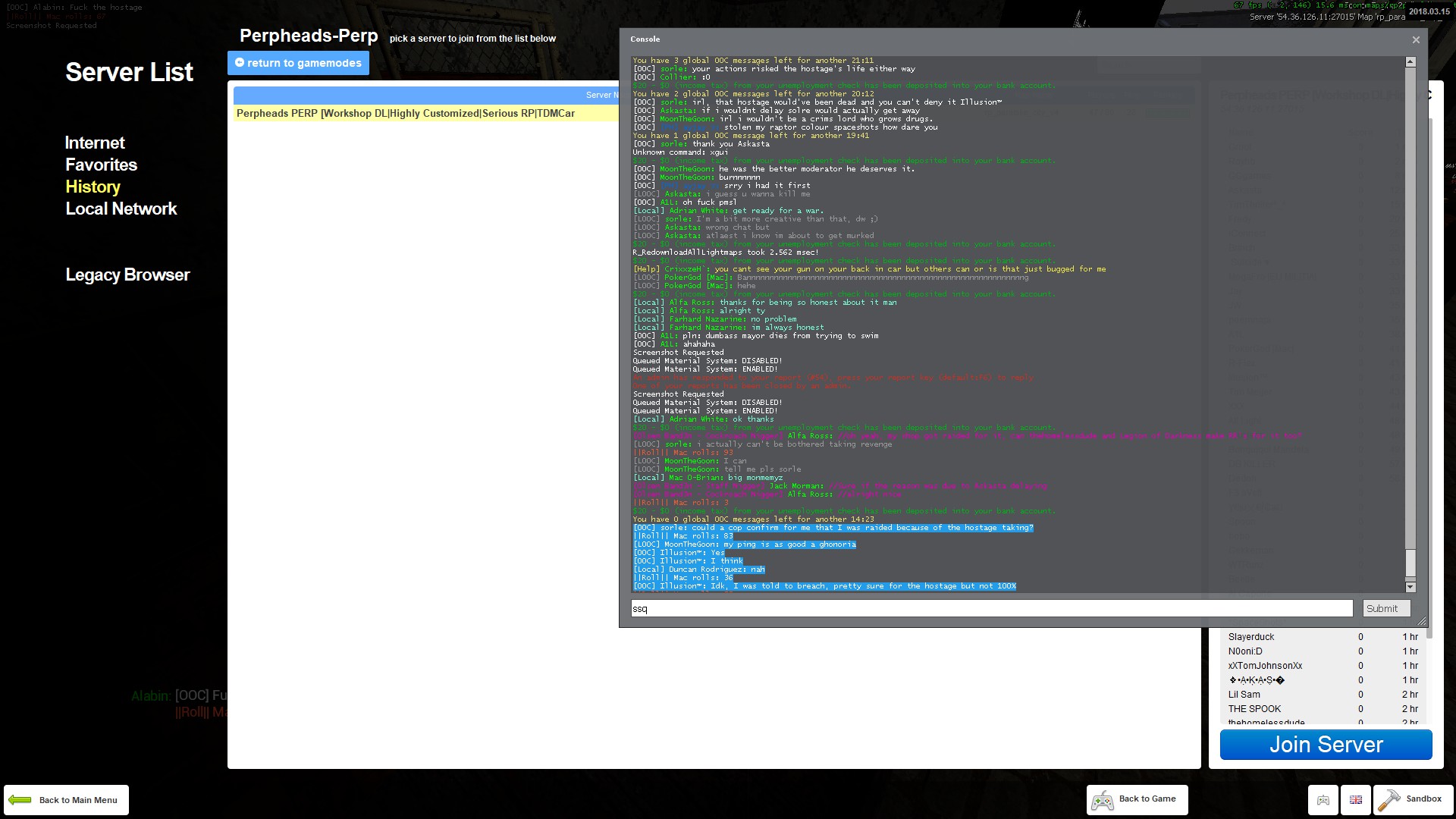Screen dimensions: 1456x819
Task: Open the Sandbox gamemode selector hammer icon
Action: coord(1389,799)
